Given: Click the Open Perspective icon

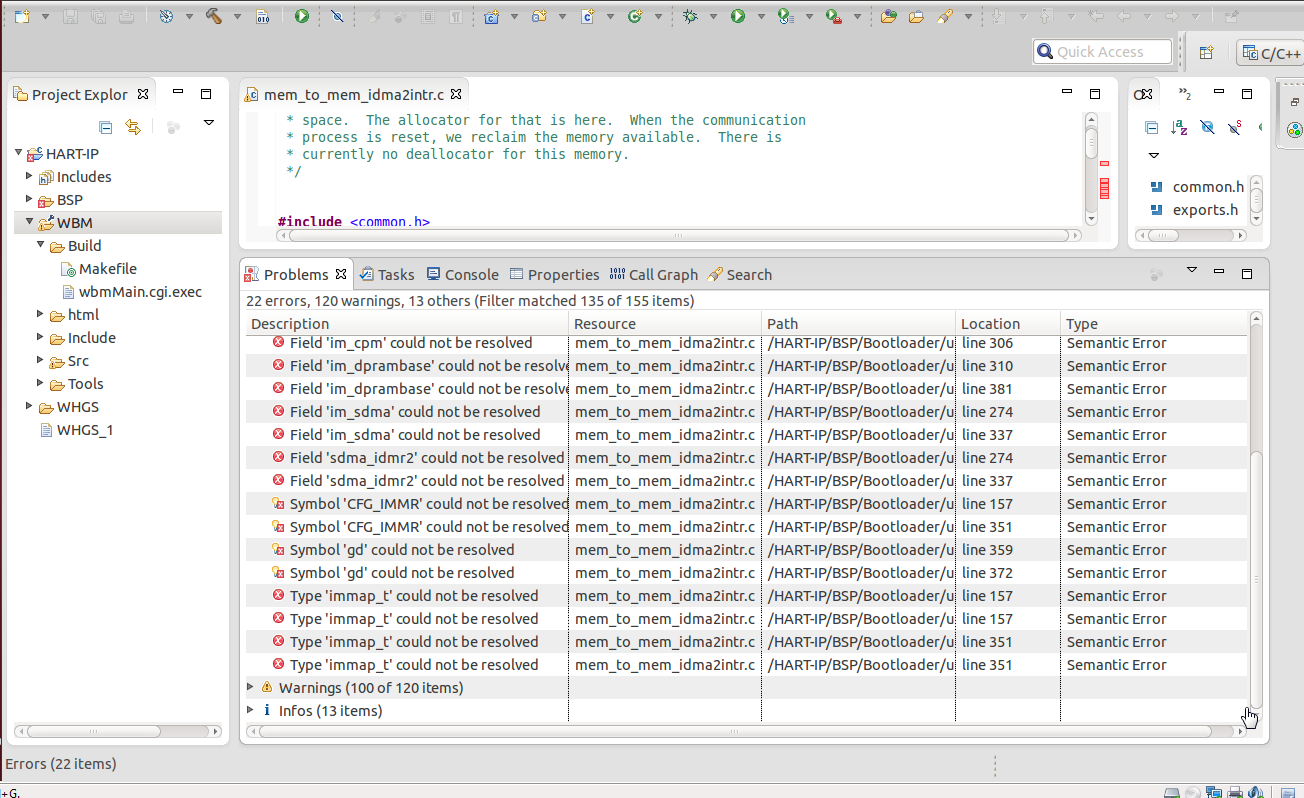Looking at the screenshot, I should (1206, 53).
